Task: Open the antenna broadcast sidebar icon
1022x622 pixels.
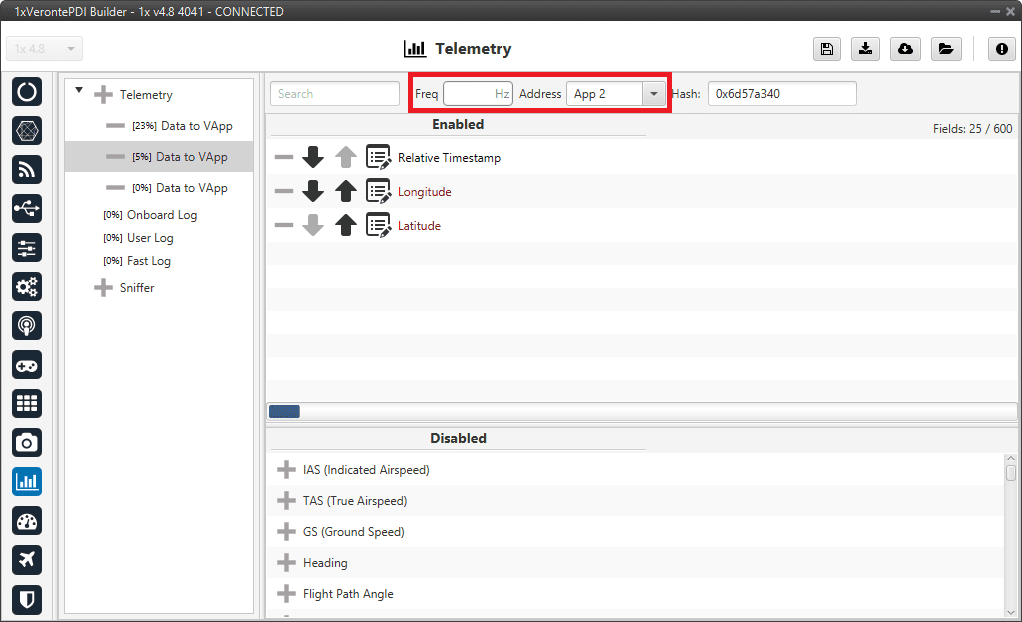Action: (27, 325)
